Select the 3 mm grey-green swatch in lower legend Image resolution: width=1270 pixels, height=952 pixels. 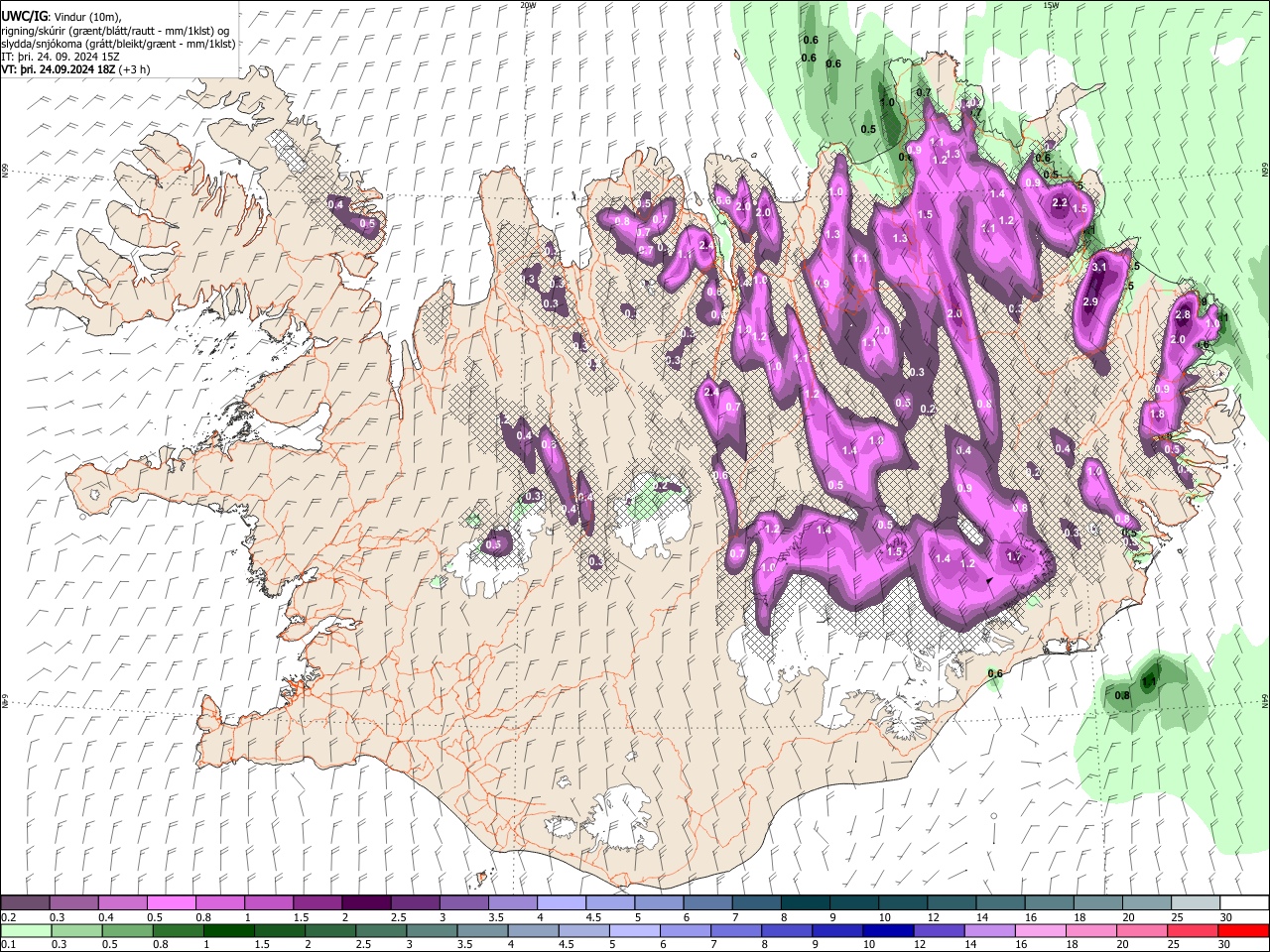coord(431,930)
